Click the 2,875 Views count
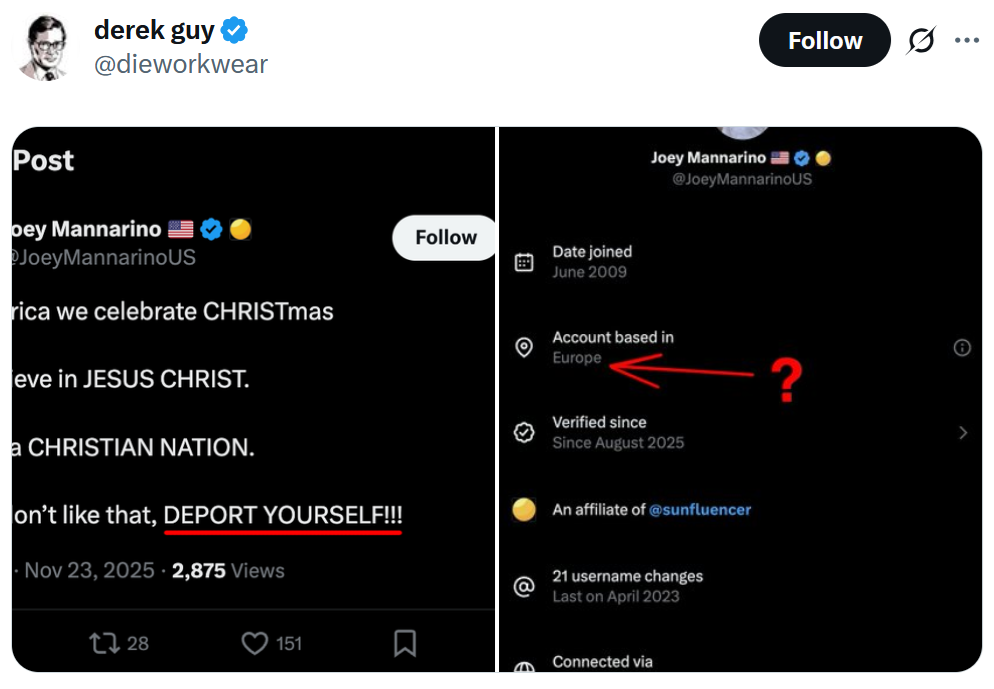994x689 pixels. (x=224, y=570)
